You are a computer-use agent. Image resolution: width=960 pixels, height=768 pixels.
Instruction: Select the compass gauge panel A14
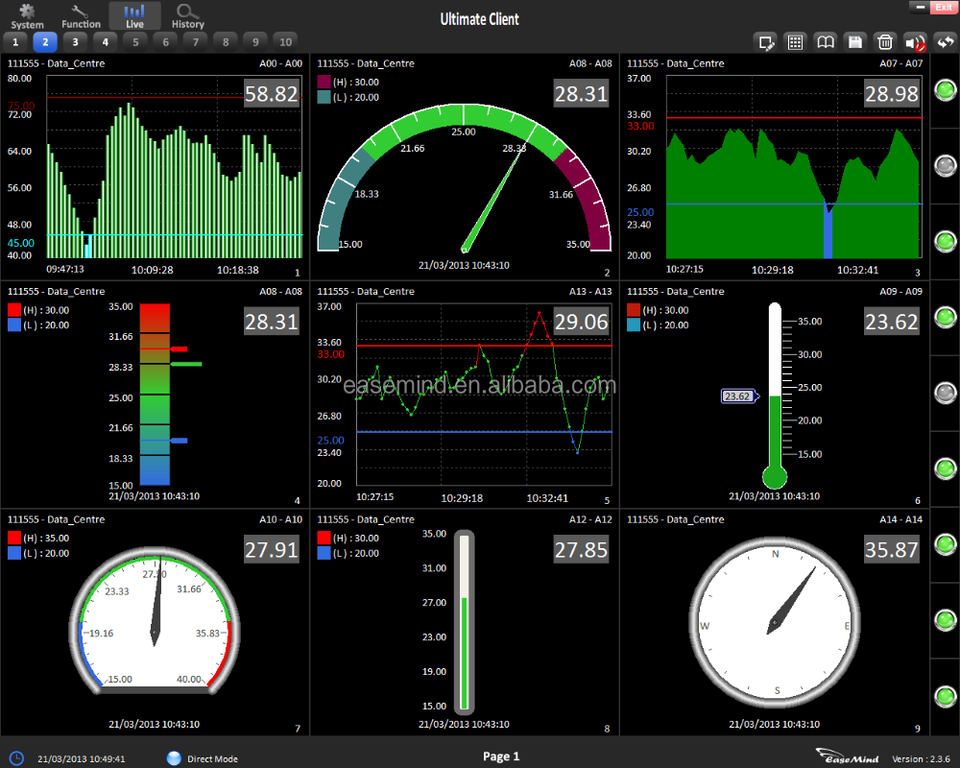pyautogui.click(x=774, y=622)
